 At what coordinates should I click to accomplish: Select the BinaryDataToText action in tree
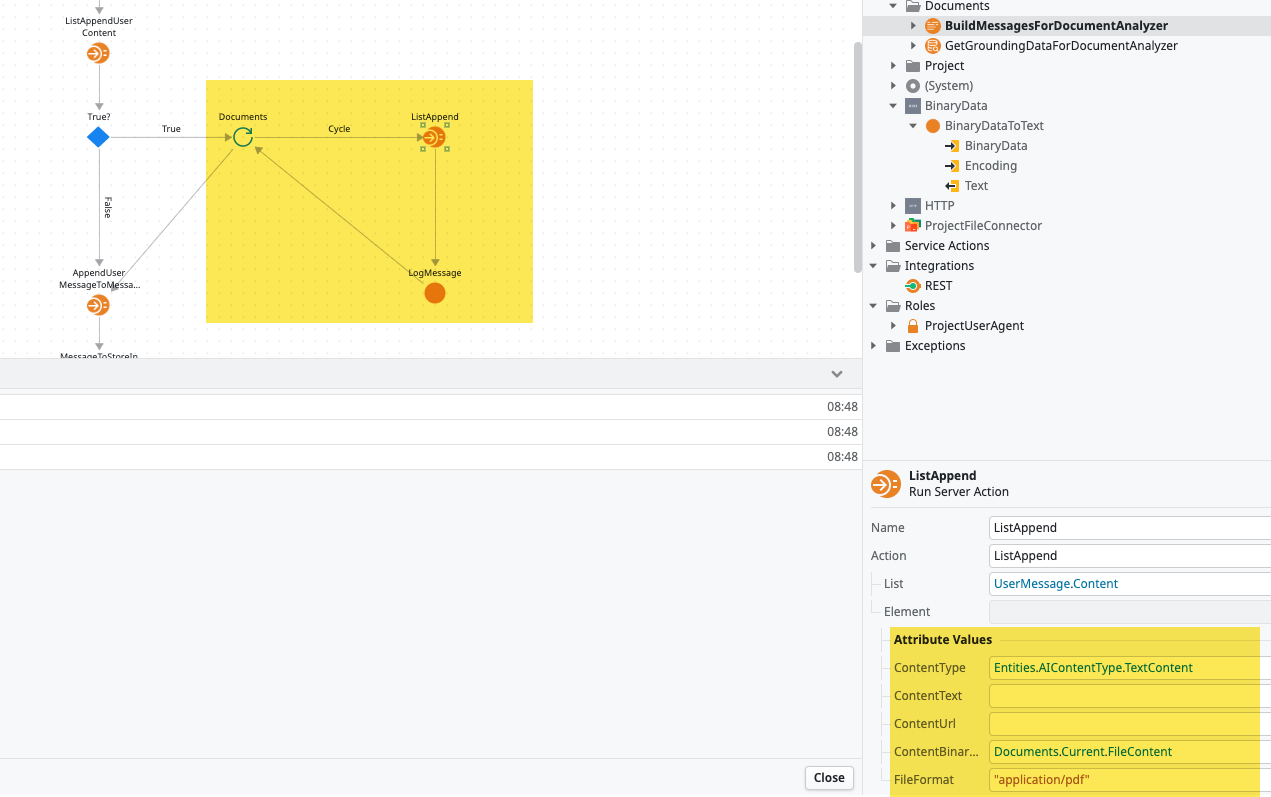click(x=993, y=126)
